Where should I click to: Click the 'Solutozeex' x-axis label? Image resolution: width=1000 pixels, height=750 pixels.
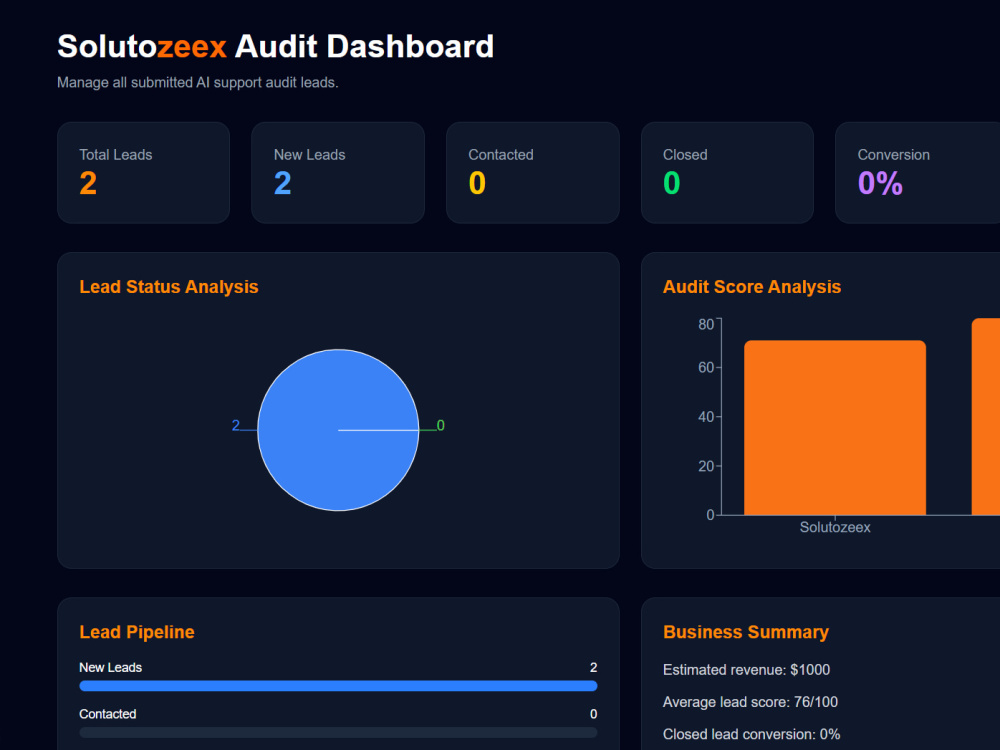(835, 527)
